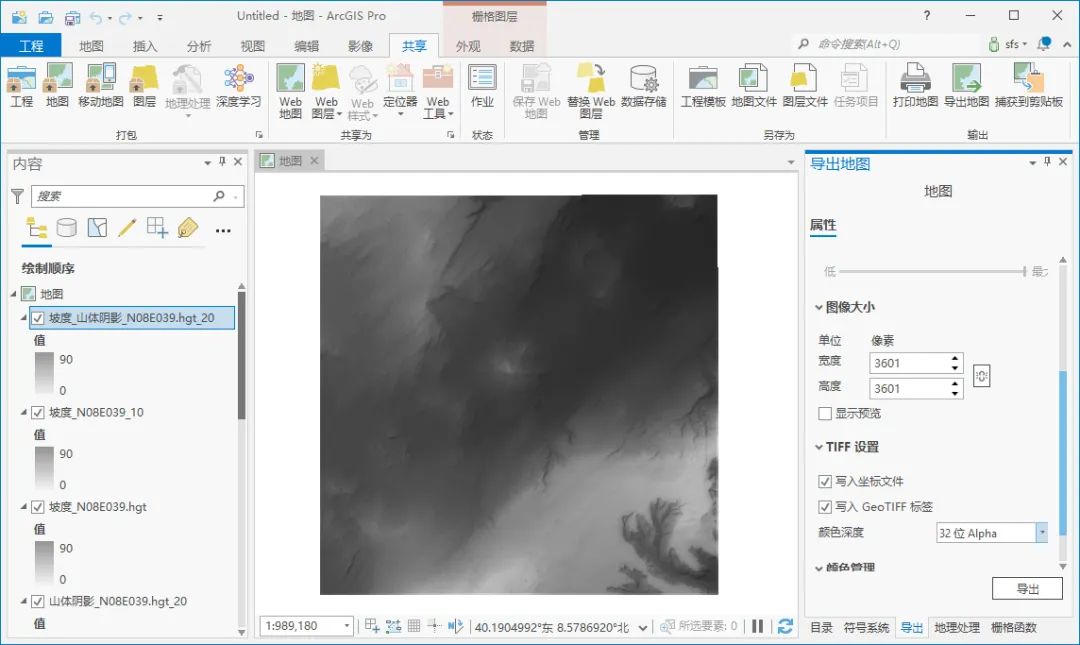
Task: Click the 工程模板 project template icon
Action: point(703,85)
